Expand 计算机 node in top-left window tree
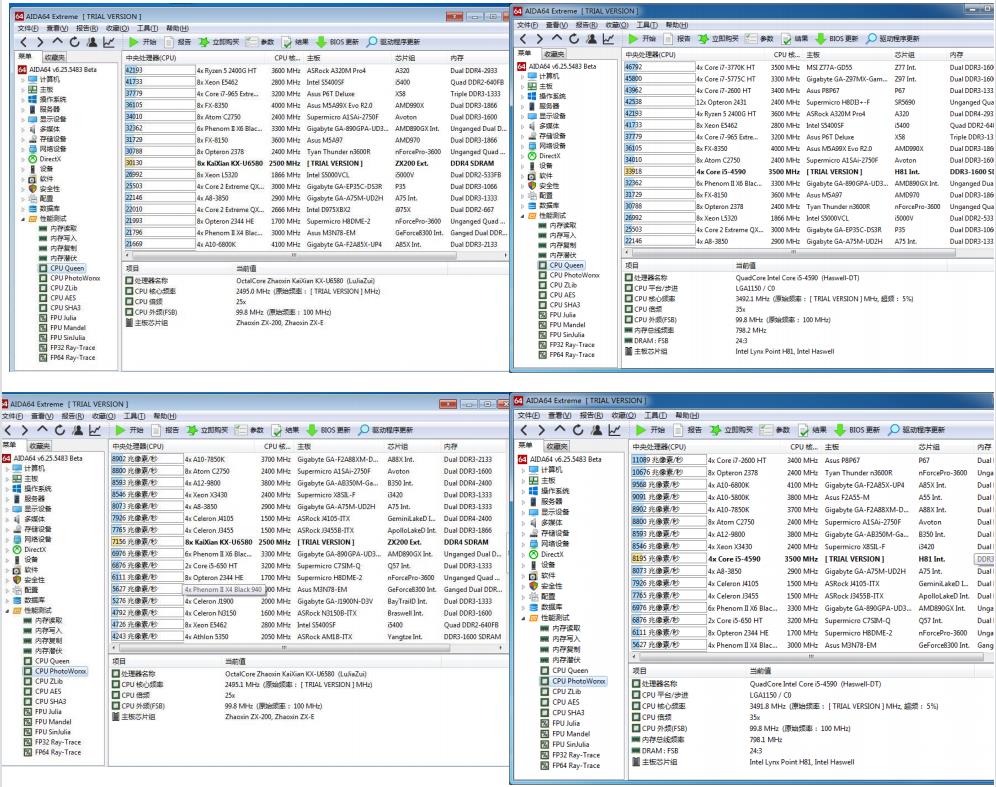 23,79
